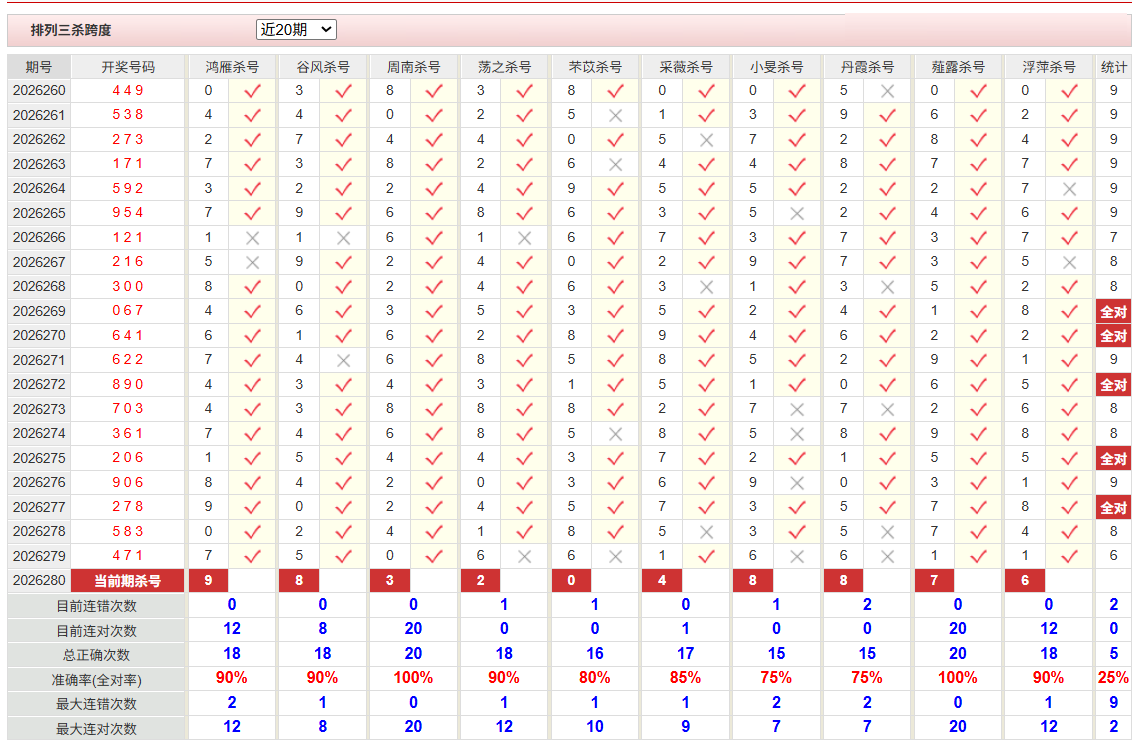Image resolution: width=1143 pixels, height=748 pixels.
Task: Click the 85% accuracy under 采薇杀号
Action: tap(685, 678)
